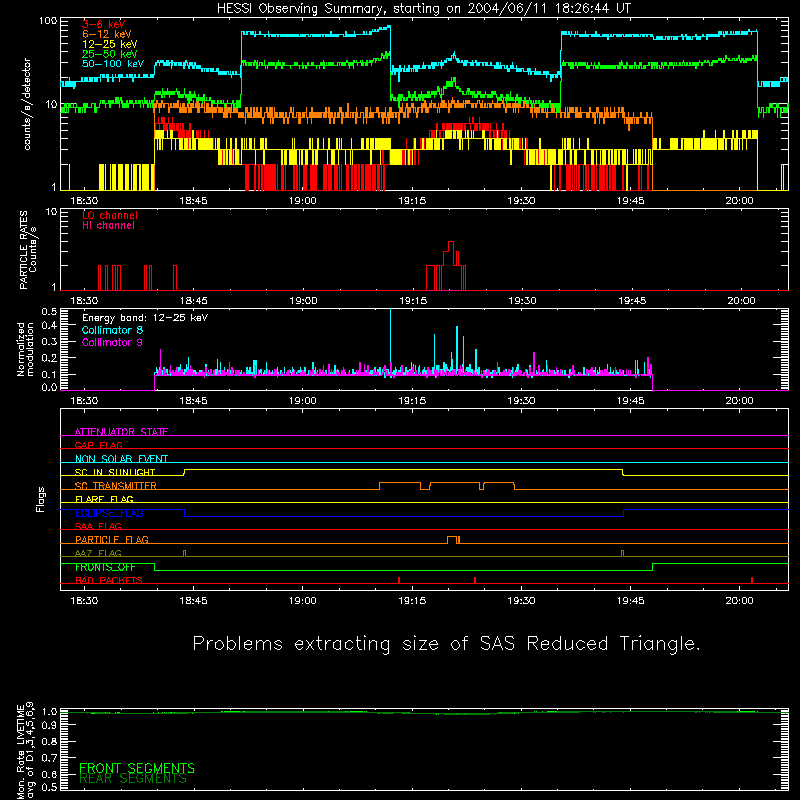This screenshot has height=800, width=800.
Task: Click the REAR SEGMENTS legend label
Action: click(x=133, y=779)
